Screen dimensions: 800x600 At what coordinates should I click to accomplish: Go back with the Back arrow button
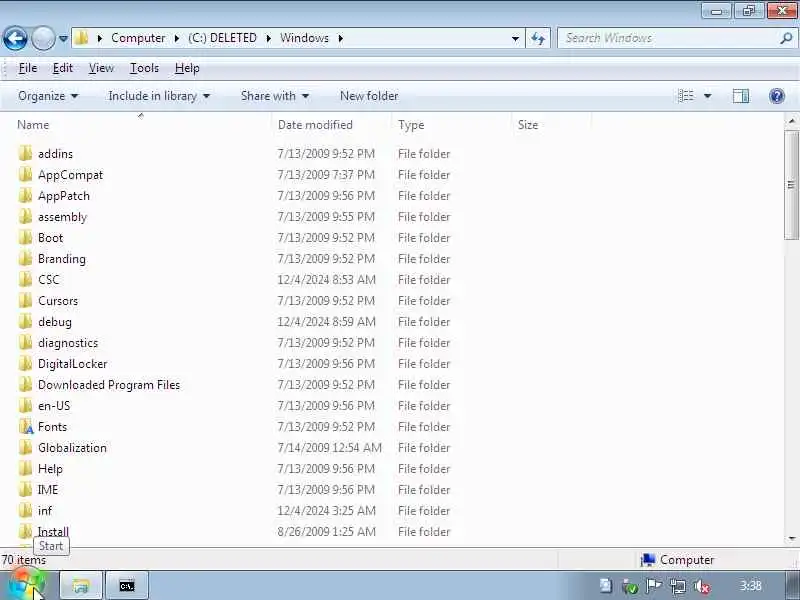[x=15, y=38]
